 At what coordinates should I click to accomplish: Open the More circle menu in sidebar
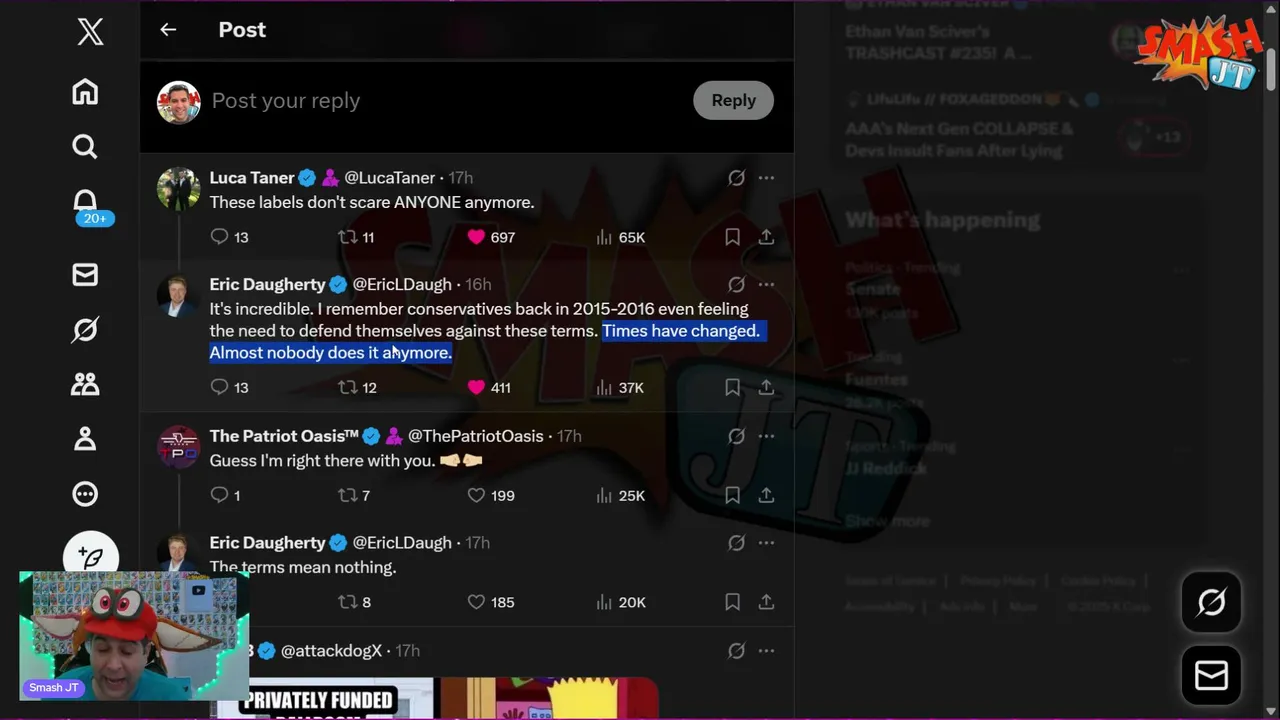click(85, 493)
